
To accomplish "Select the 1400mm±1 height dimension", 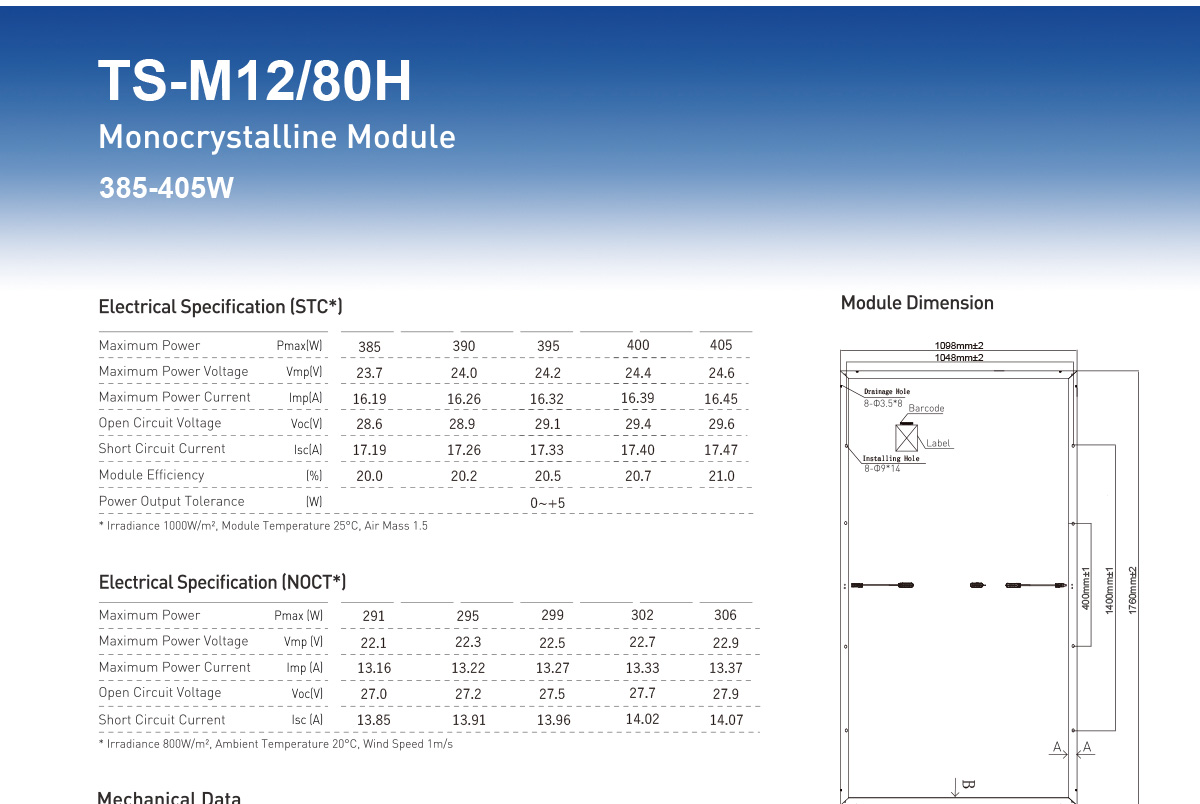I will [1110, 591].
